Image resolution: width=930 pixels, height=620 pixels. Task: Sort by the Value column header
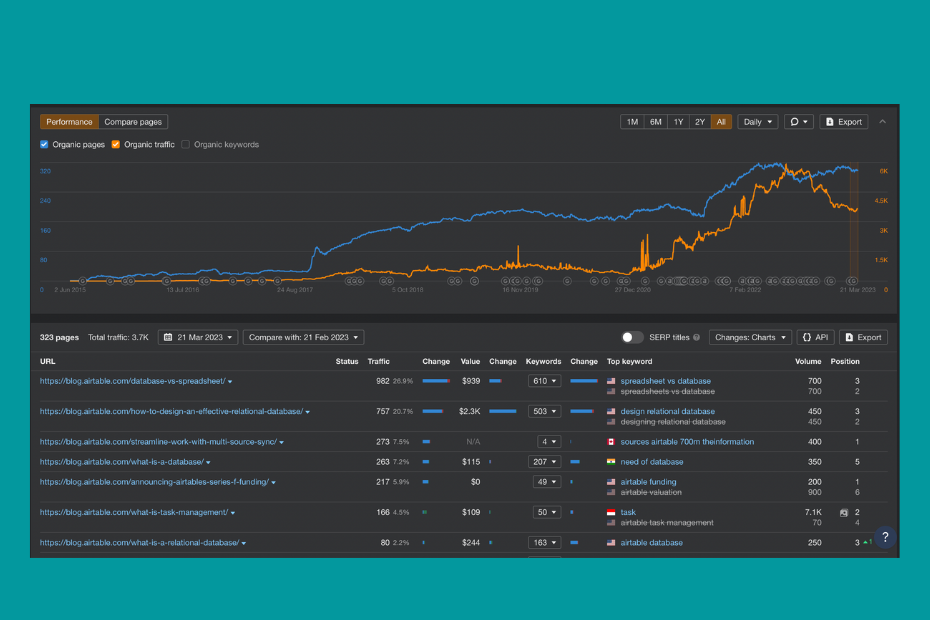pyautogui.click(x=470, y=361)
